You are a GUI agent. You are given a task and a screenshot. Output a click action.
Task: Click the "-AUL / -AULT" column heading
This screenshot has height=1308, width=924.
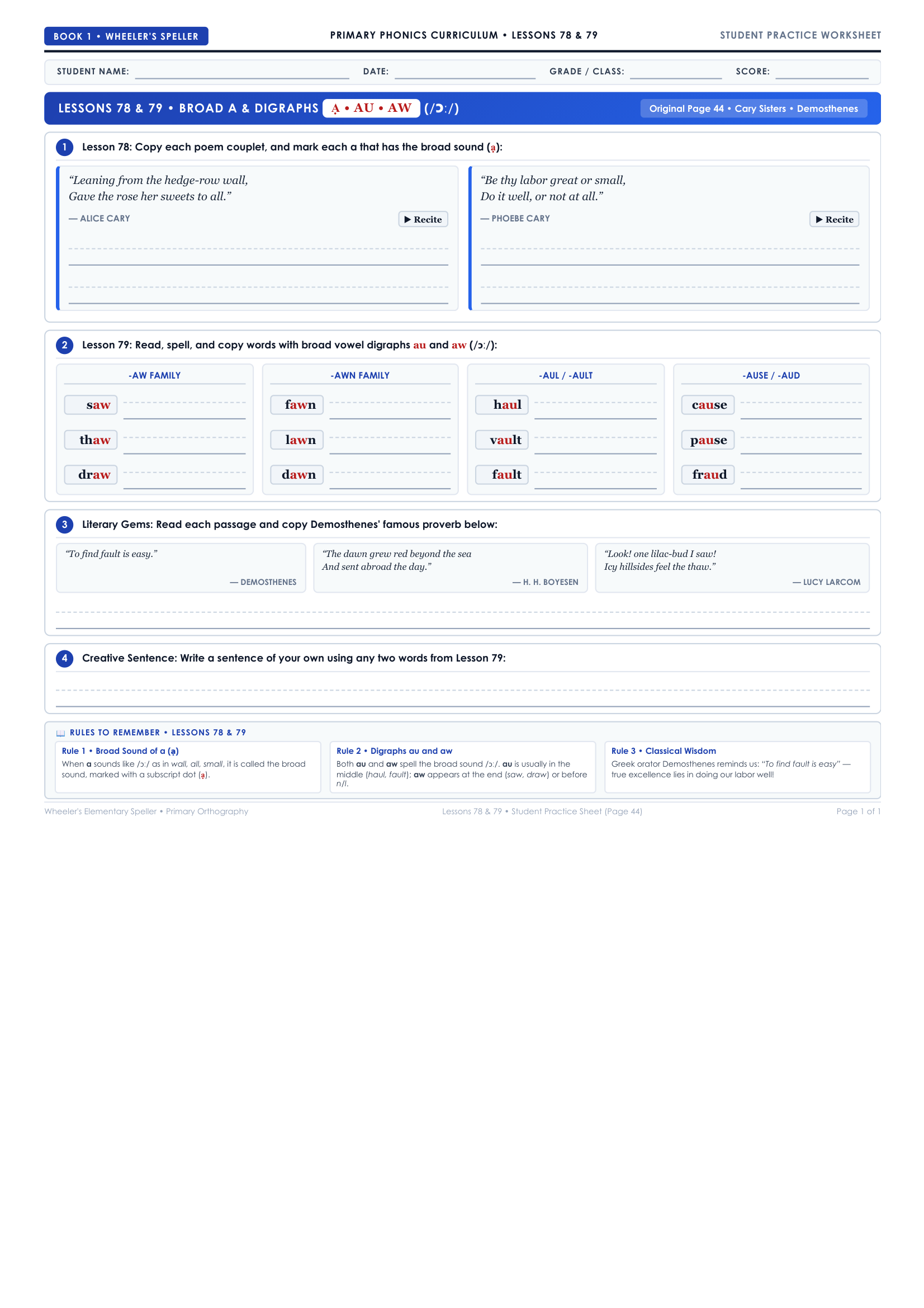point(566,376)
